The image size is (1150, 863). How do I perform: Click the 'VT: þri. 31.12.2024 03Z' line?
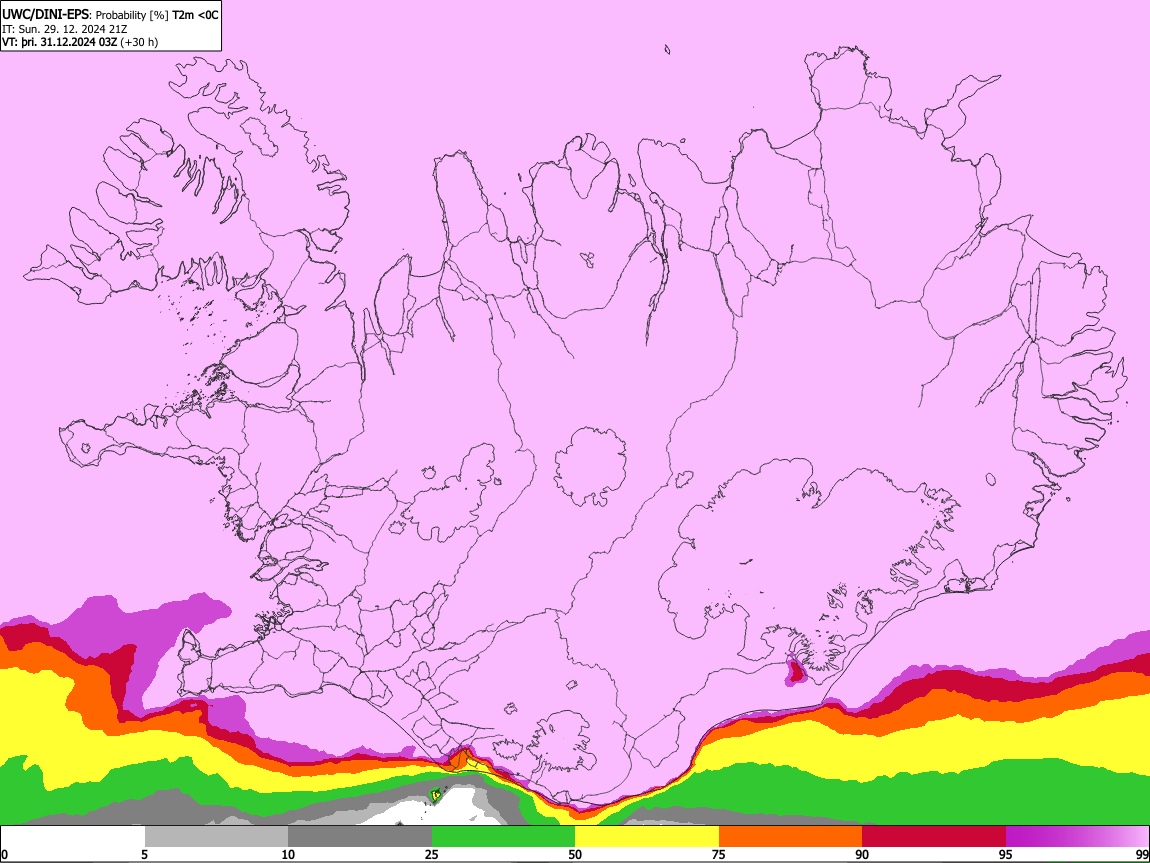(x=59, y=42)
